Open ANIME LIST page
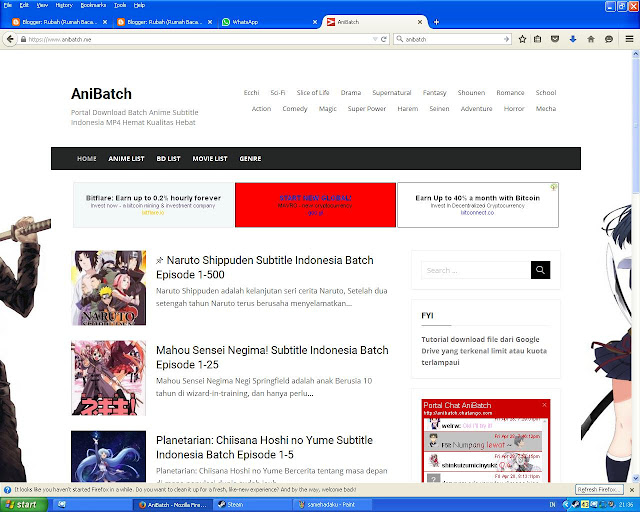The height and width of the screenshot is (512, 640). 126,158
